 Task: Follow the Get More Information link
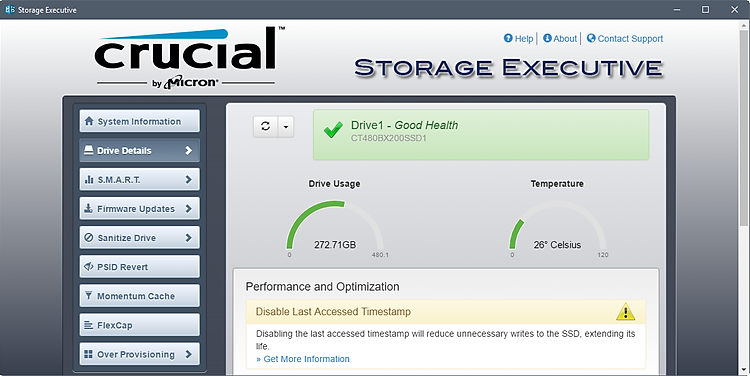point(303,359)
